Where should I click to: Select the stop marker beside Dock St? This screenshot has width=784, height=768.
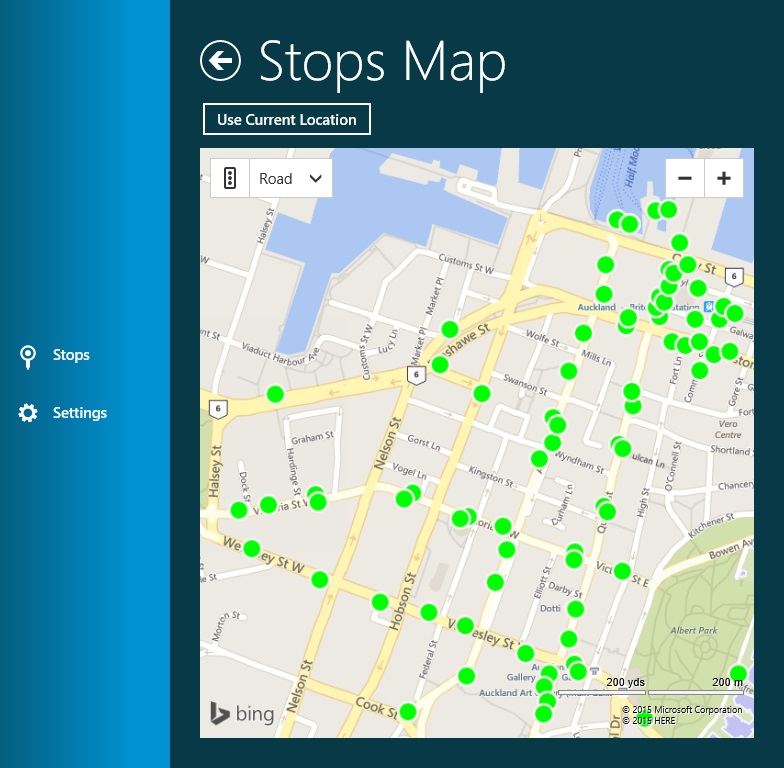coord(239,510)
